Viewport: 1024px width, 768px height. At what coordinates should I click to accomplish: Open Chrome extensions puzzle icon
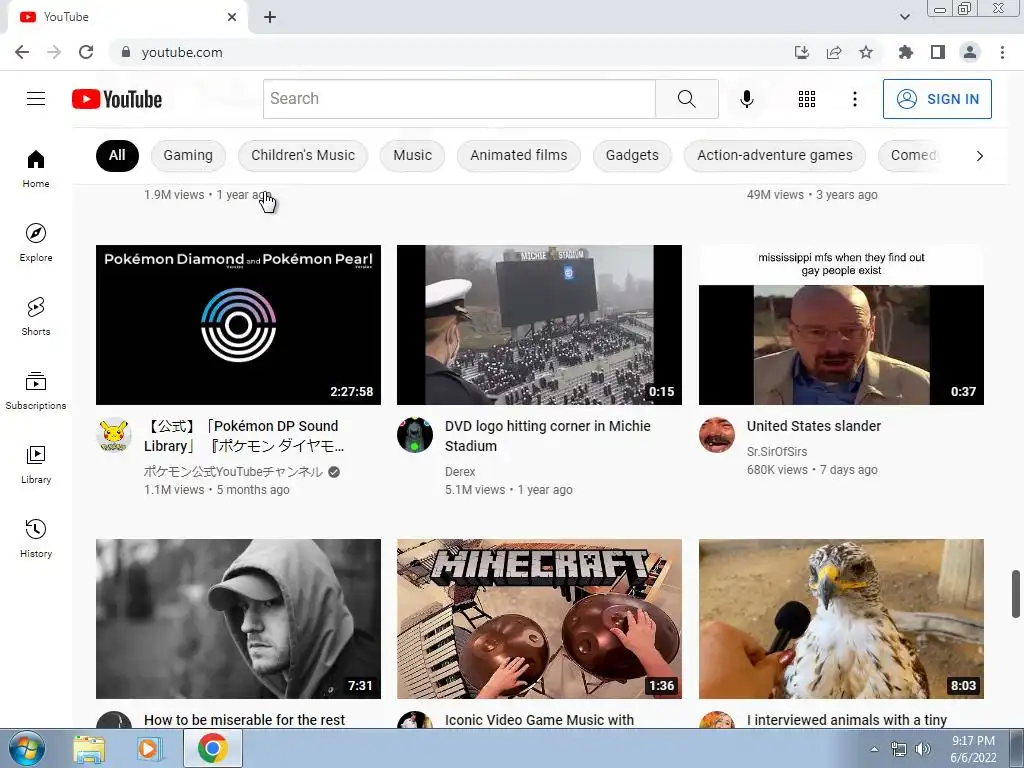[x=905, y=52]
